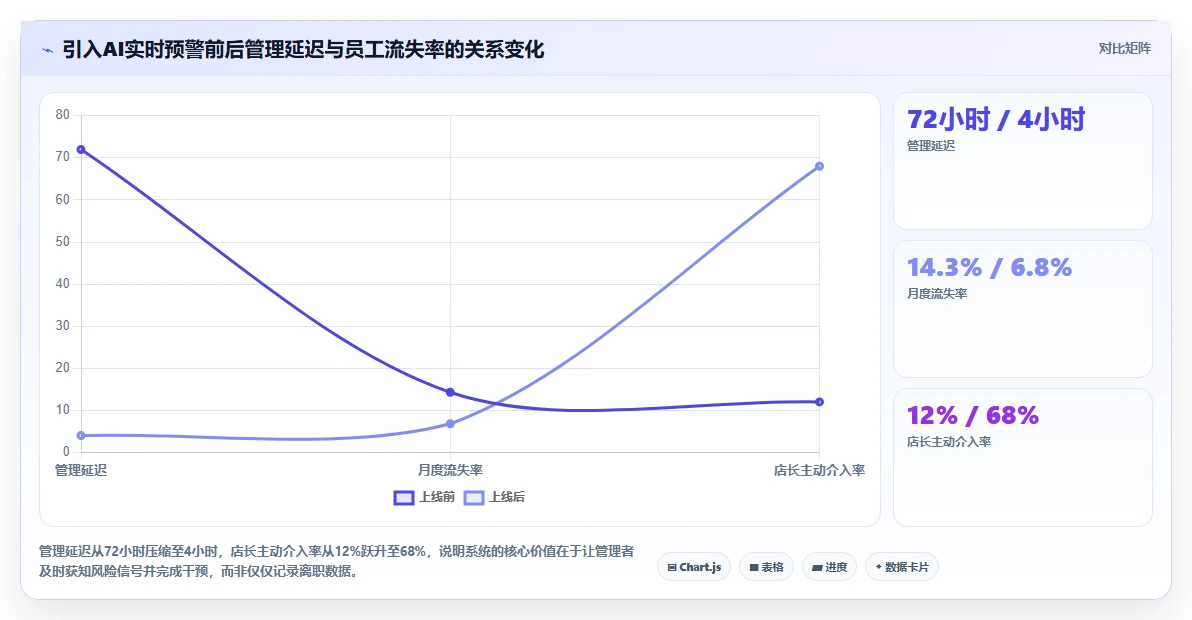Click the 上线后 legend label

[507, 497]
